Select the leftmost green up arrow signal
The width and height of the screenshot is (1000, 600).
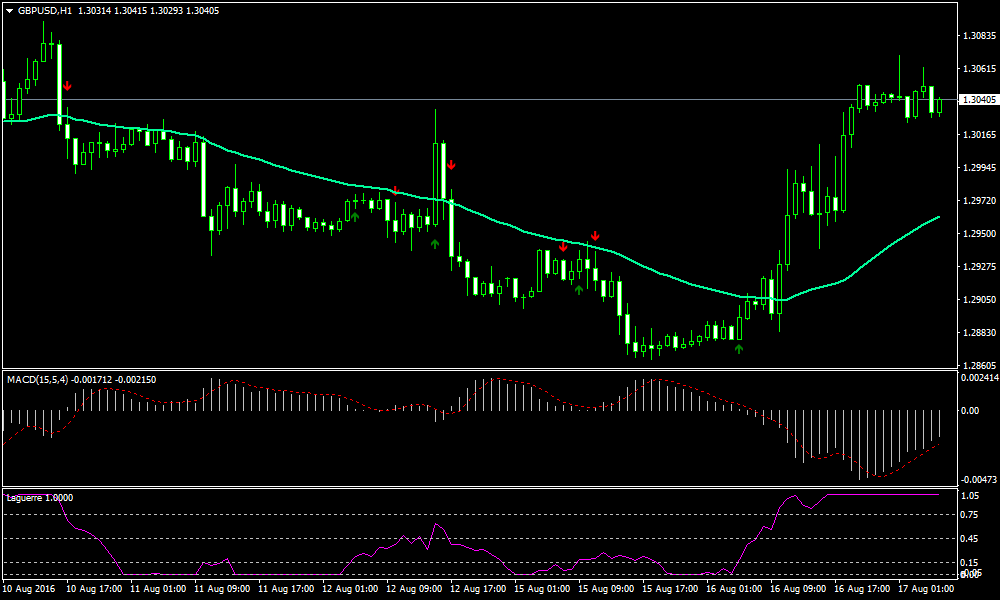coord(355,215)
